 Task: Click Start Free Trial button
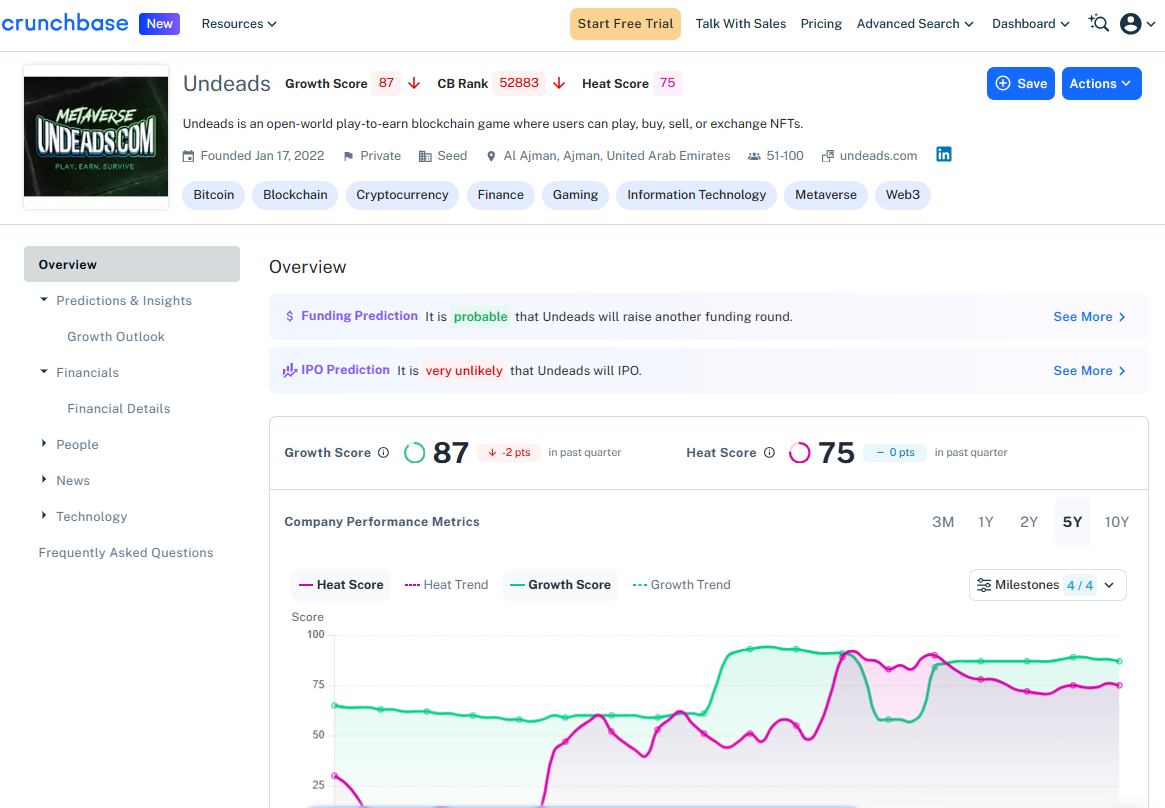(x=625, y=24)
